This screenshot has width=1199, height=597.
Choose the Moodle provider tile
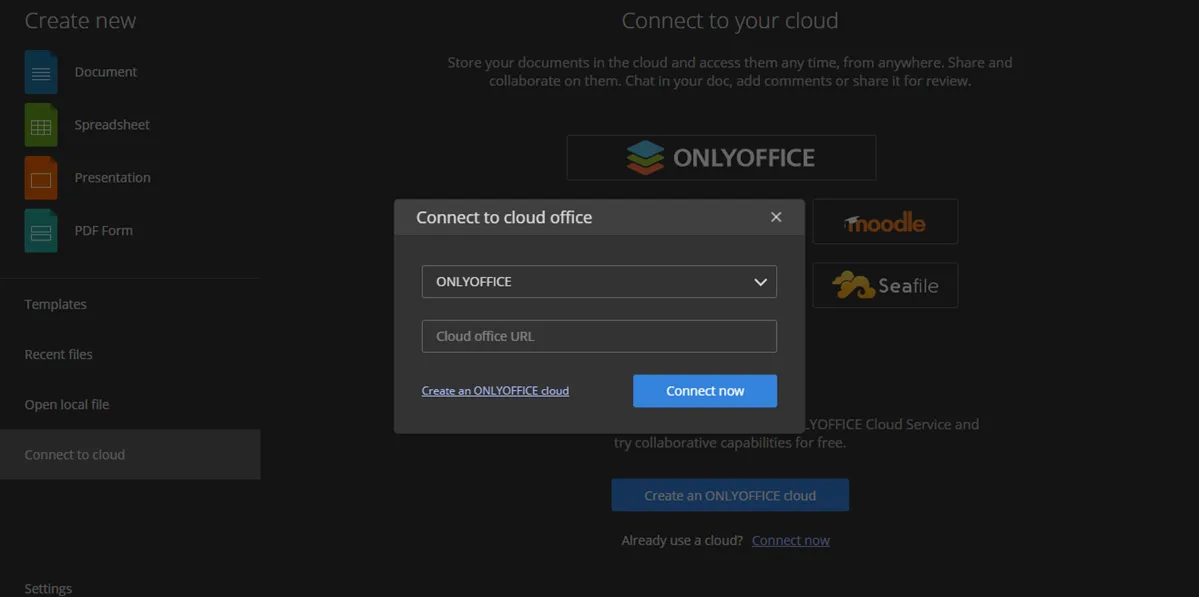click(885, 222)
